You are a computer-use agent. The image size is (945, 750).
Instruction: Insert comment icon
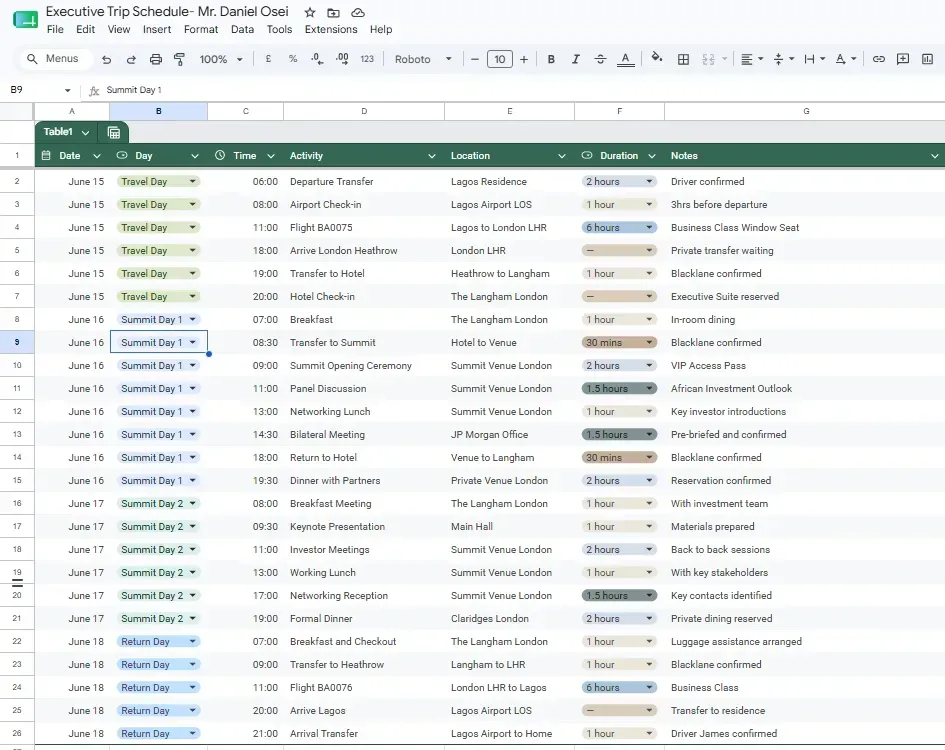[x=903, y=59]
